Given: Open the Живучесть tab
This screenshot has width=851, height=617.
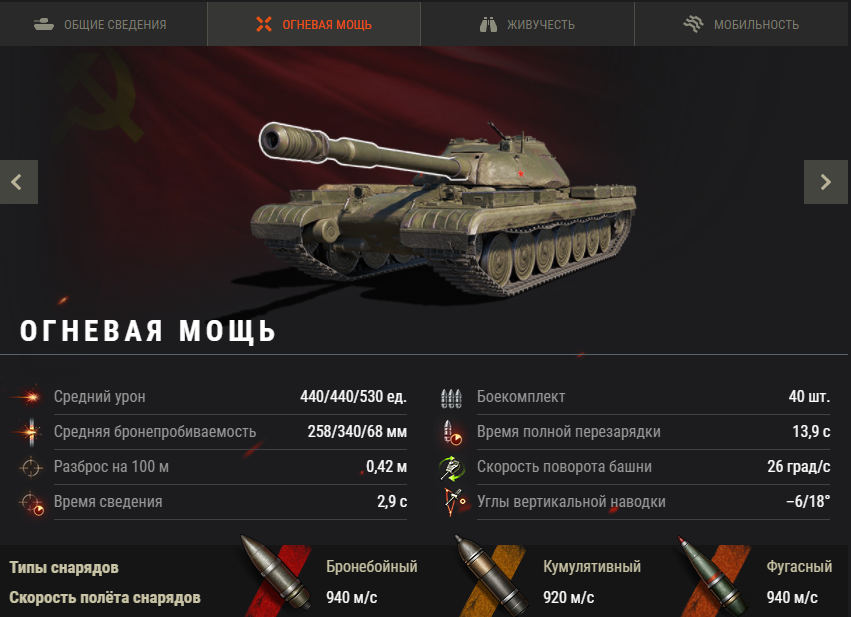Looking at the screenshot, I should [x=528, y=24].
